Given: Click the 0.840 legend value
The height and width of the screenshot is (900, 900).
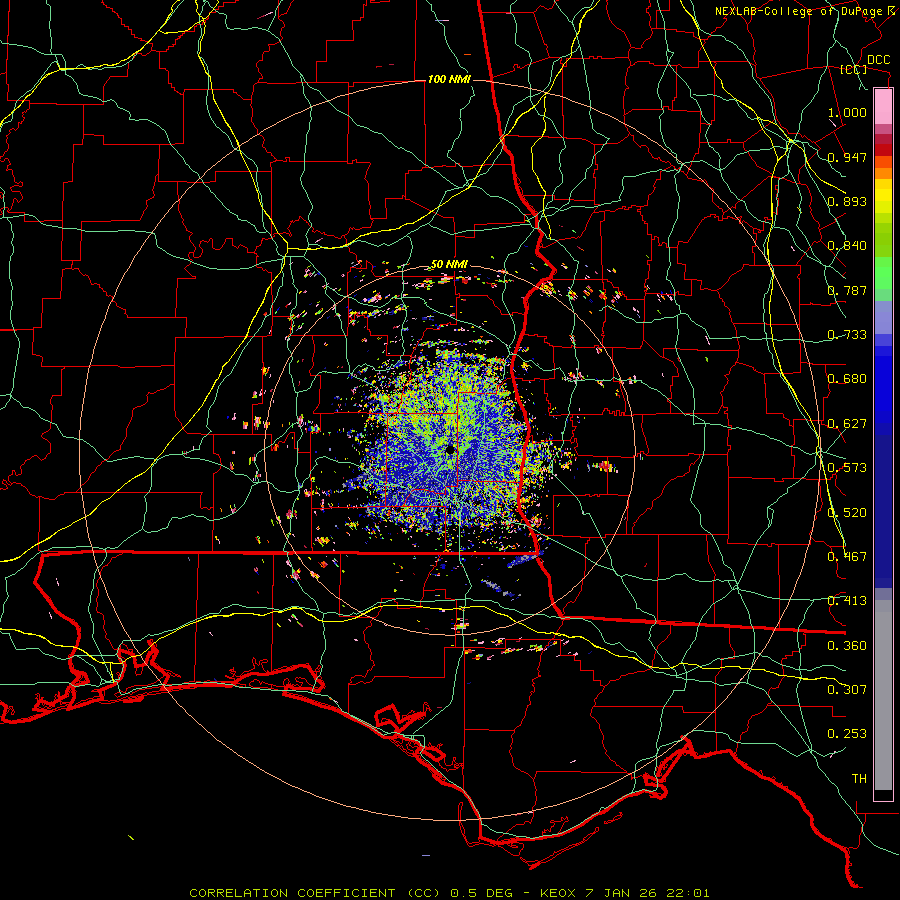Looking at the screenshot, I should click(847, 246).
